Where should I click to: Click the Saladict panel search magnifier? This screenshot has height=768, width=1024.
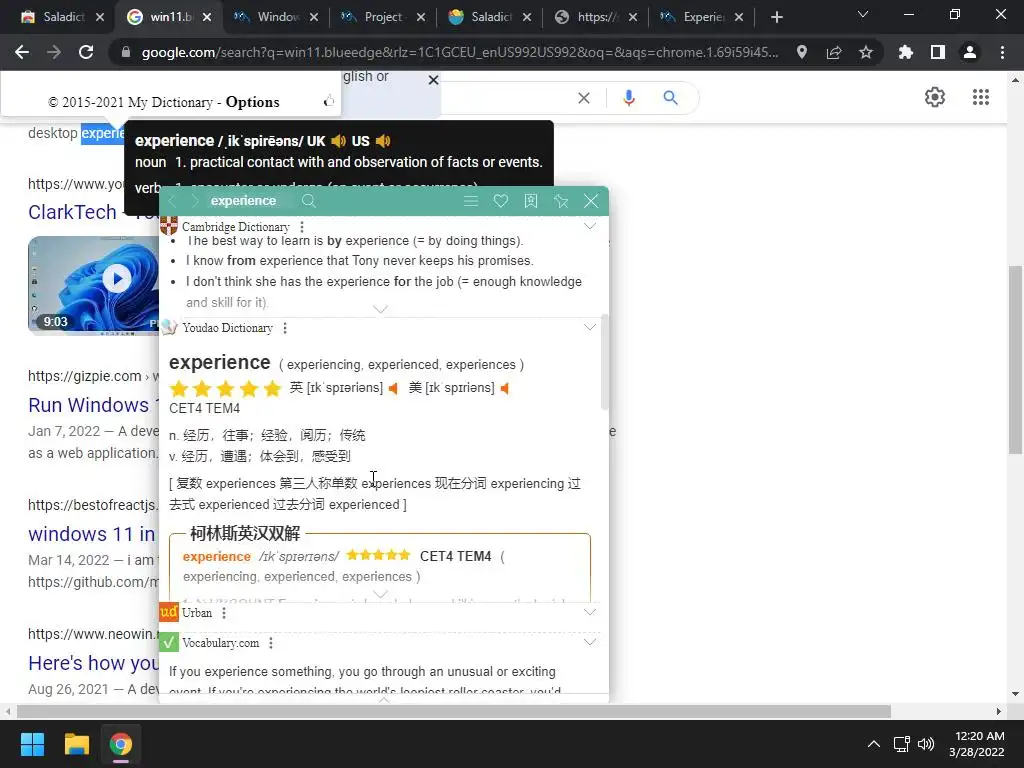point(309,201)
